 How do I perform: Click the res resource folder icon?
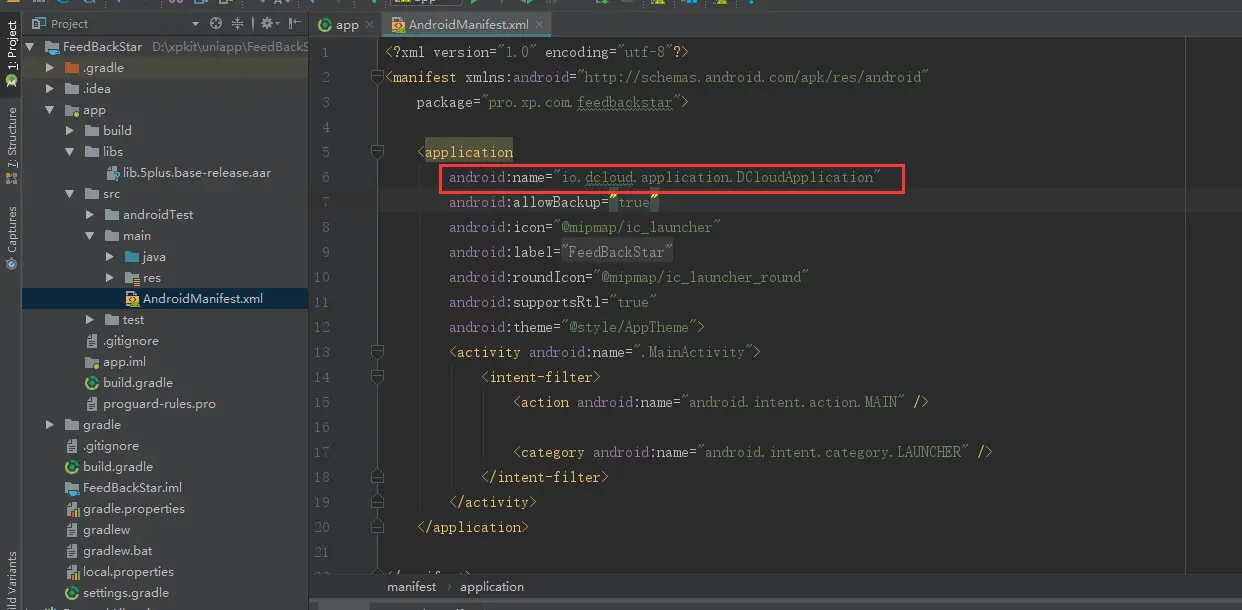click(x=131, y=278)
